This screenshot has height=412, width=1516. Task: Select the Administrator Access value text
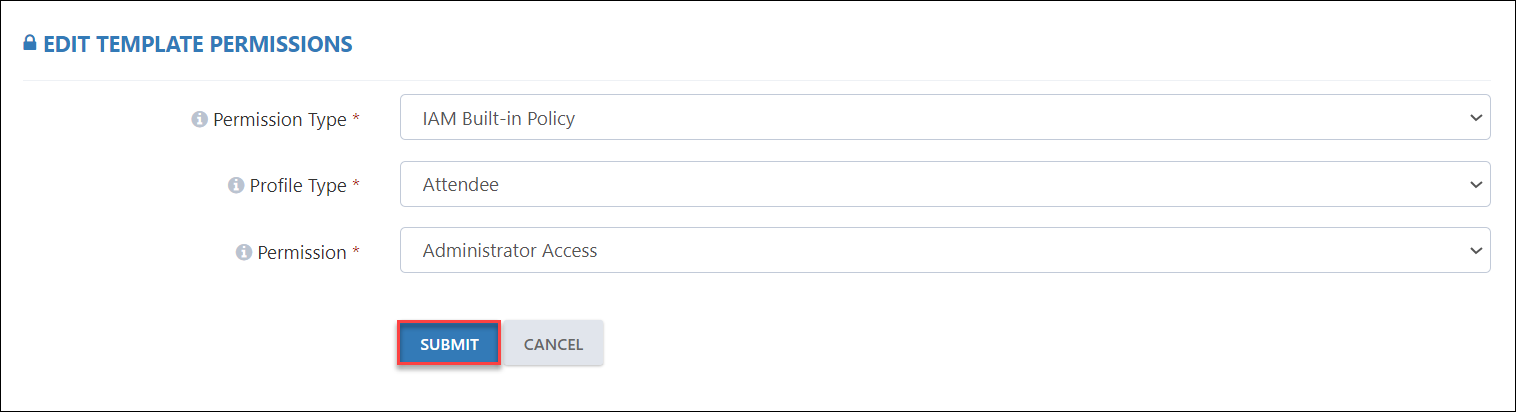[510, 251]
